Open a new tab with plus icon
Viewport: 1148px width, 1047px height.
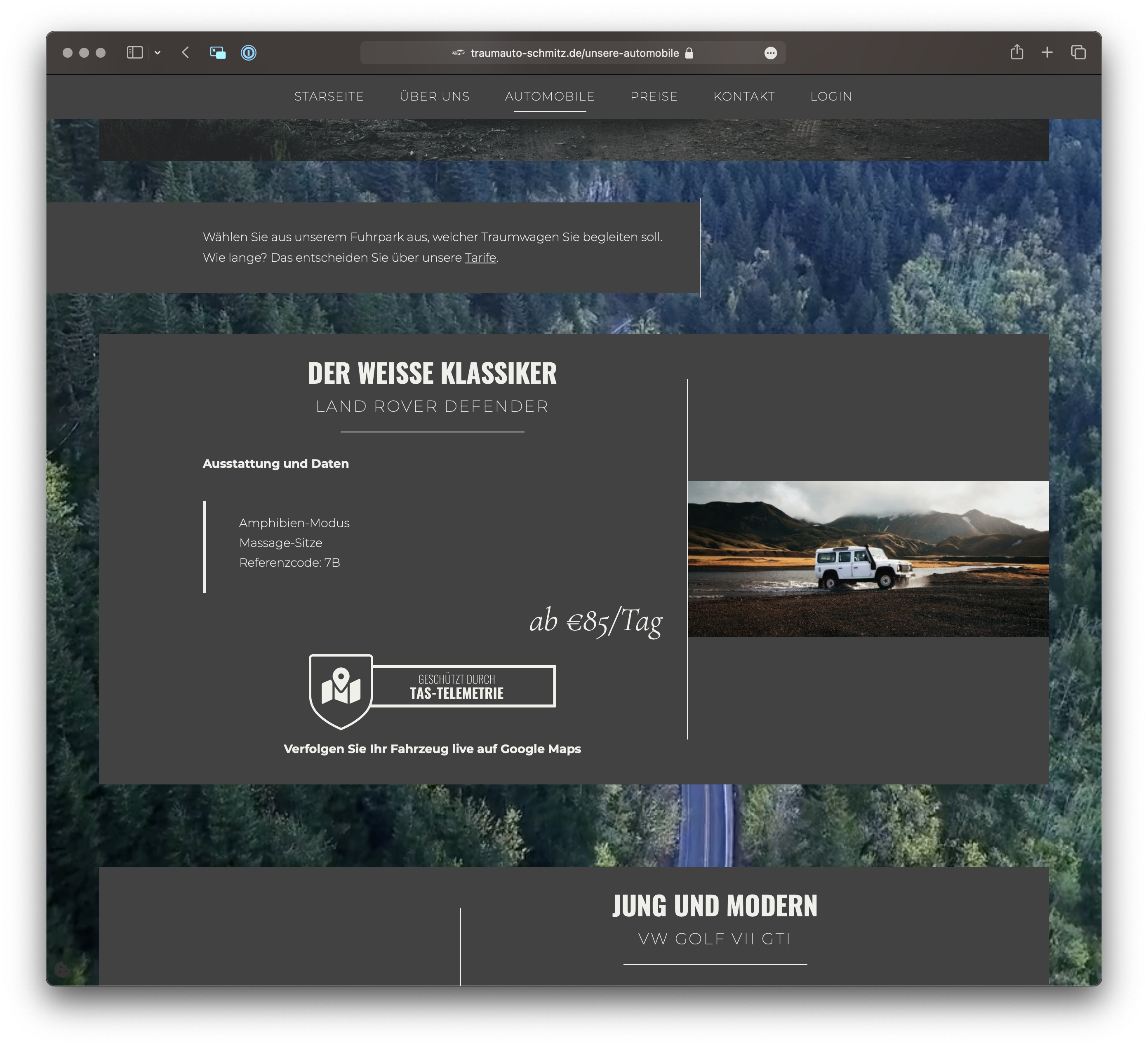point(1047,52)
